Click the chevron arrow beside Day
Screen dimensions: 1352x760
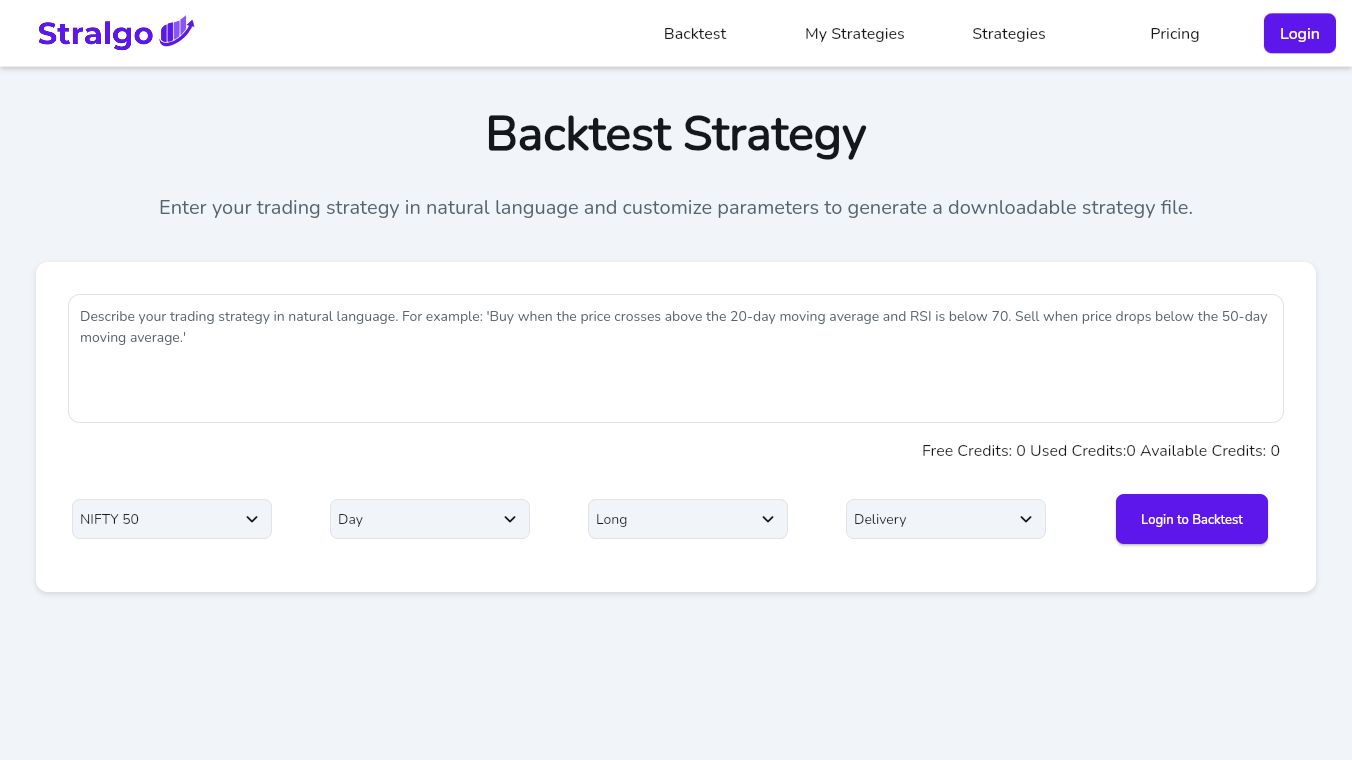(x=510, y=519)
